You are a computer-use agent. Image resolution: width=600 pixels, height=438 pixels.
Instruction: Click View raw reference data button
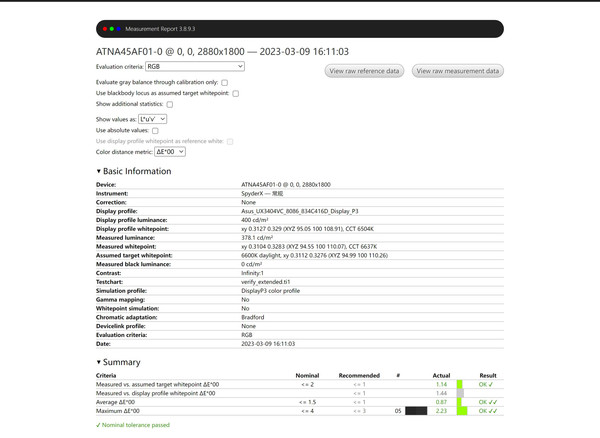click(x=364, y=71)
